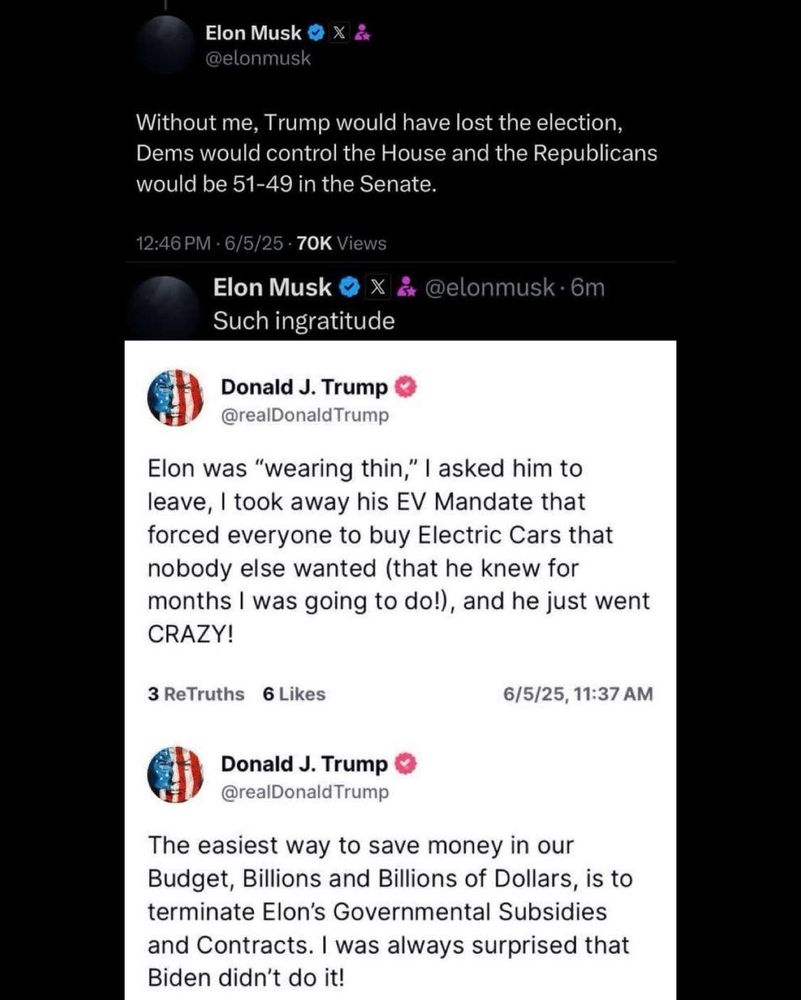Viewport: 801px width, 1000px height.
Task: Open Trump's flag avatar on the Subsidies post
Action: (175, 775)
